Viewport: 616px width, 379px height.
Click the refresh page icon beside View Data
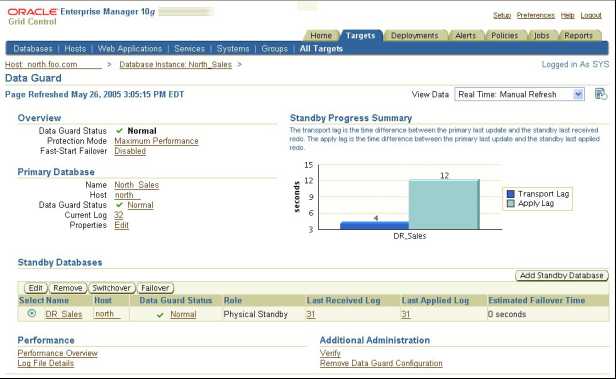point(601,94)
